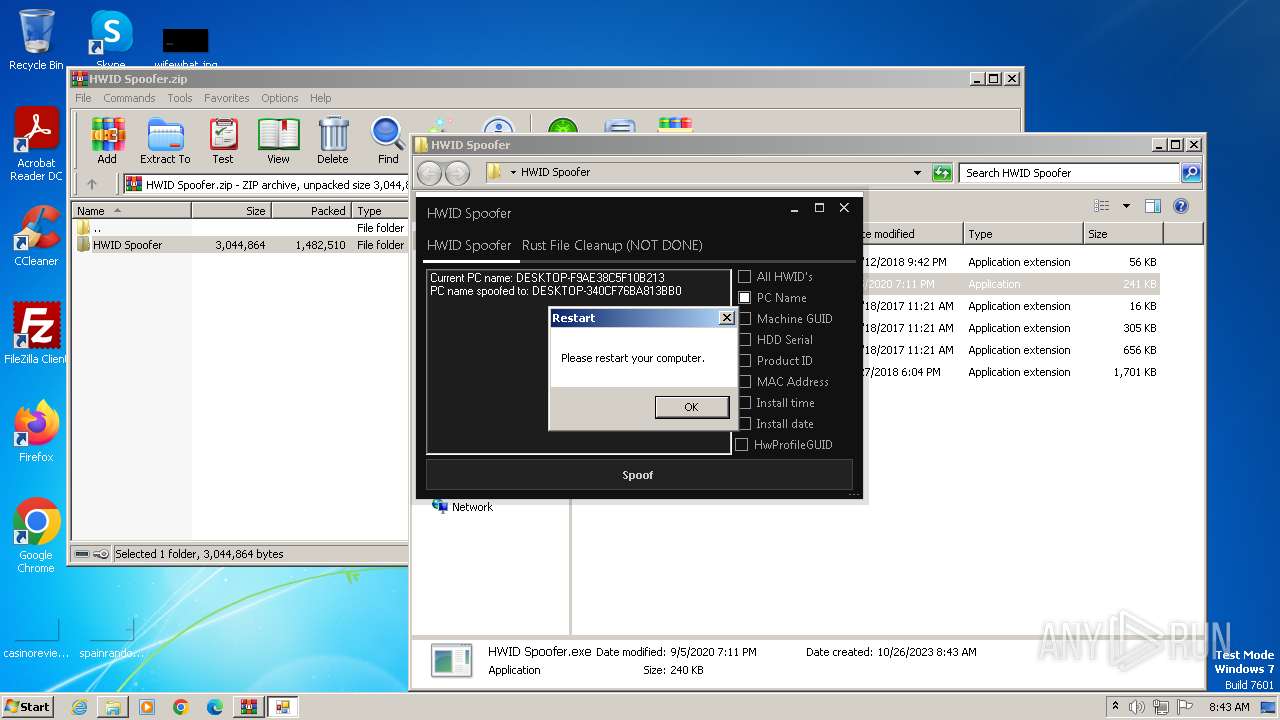The height and width of the screenshot is (720, 1280).
Task: Open WinRAR Favorites menu
Action: 227,98
